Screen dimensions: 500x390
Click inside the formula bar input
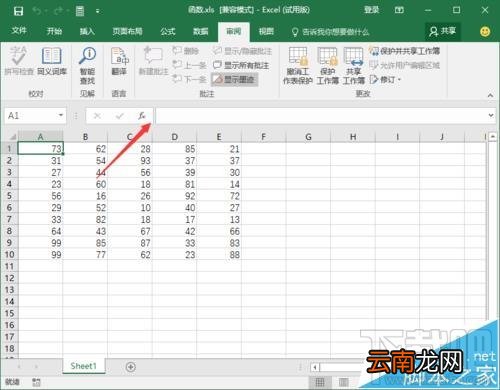(321, 116)
